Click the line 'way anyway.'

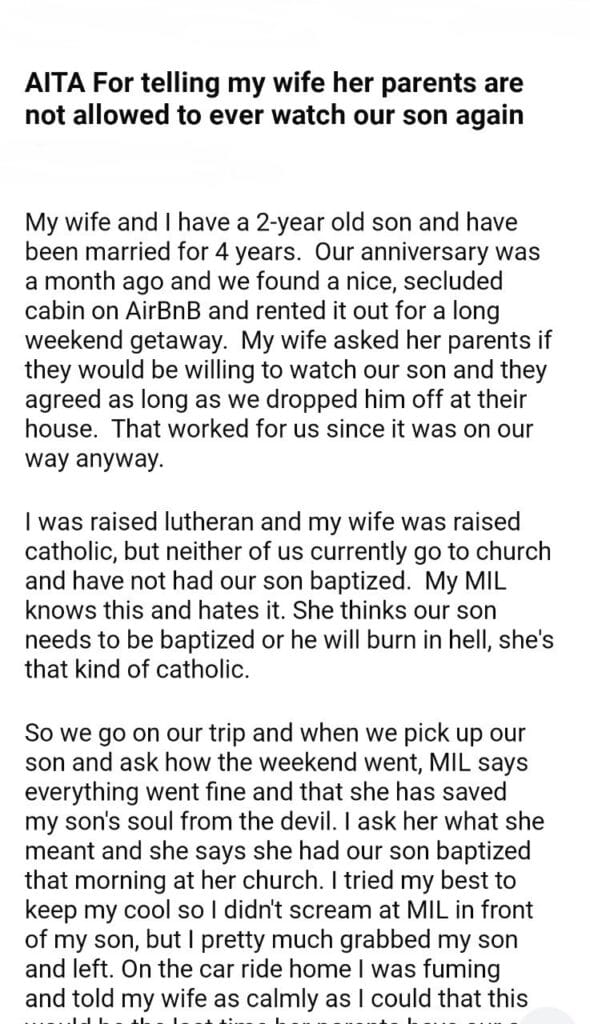coord(93,459)
